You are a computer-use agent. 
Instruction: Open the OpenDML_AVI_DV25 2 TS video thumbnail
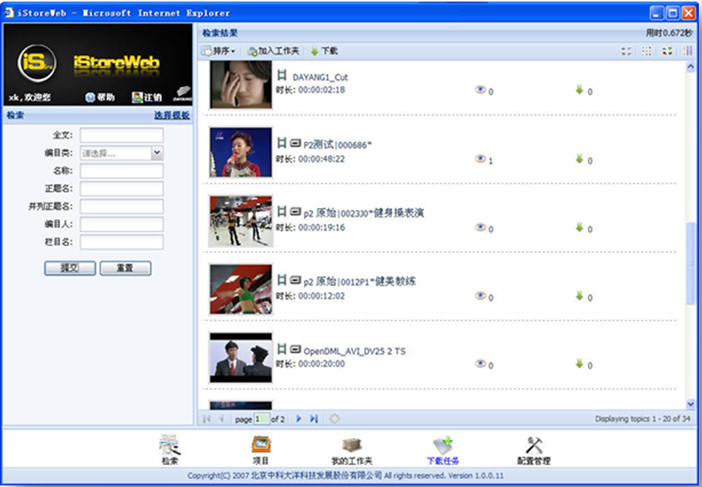pyautogui.click(x=241, y=358)
